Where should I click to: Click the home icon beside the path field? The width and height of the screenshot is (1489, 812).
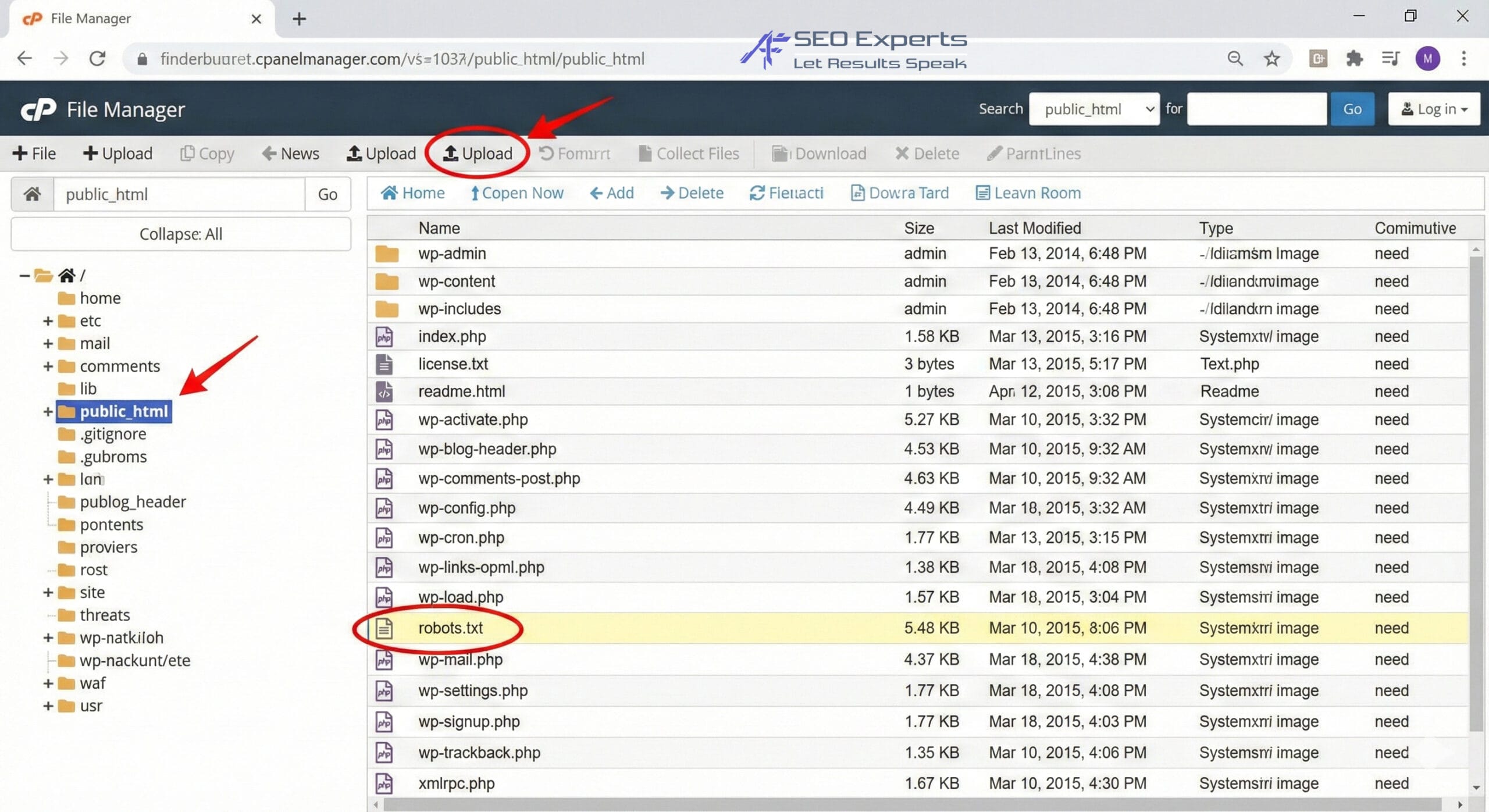tap(32, 194)
